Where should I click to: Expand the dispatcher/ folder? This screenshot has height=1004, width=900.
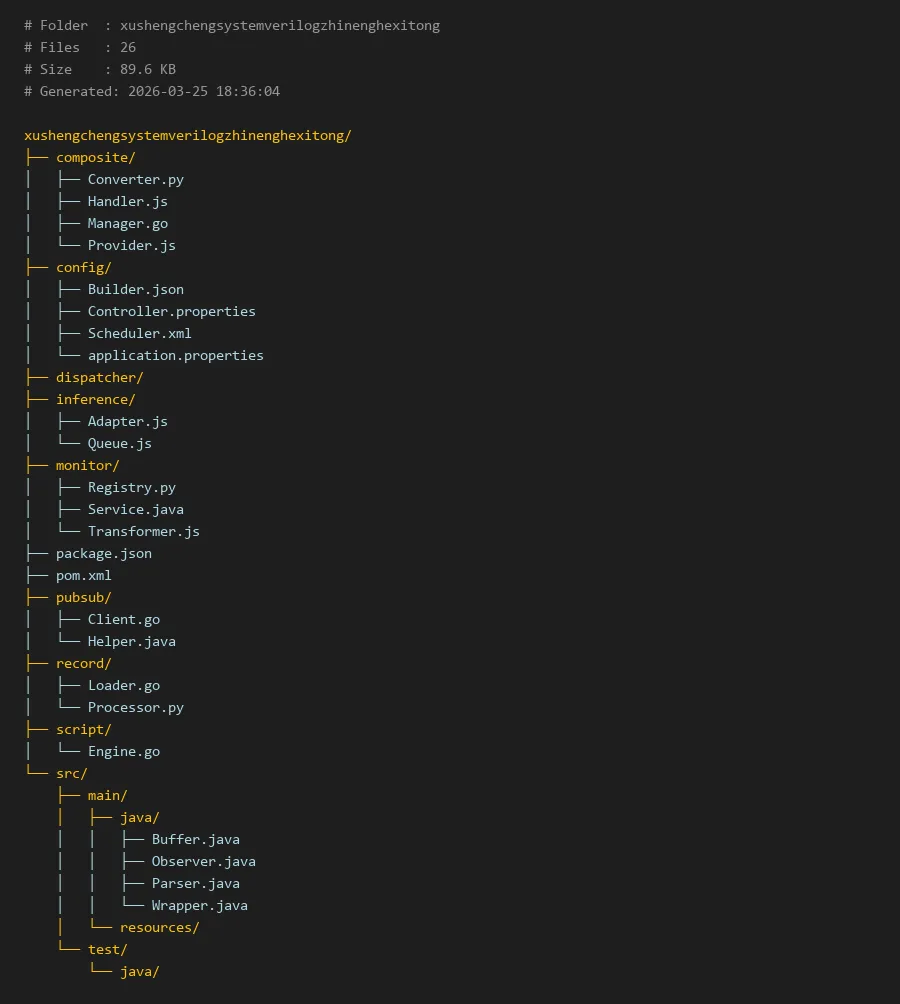99,377
